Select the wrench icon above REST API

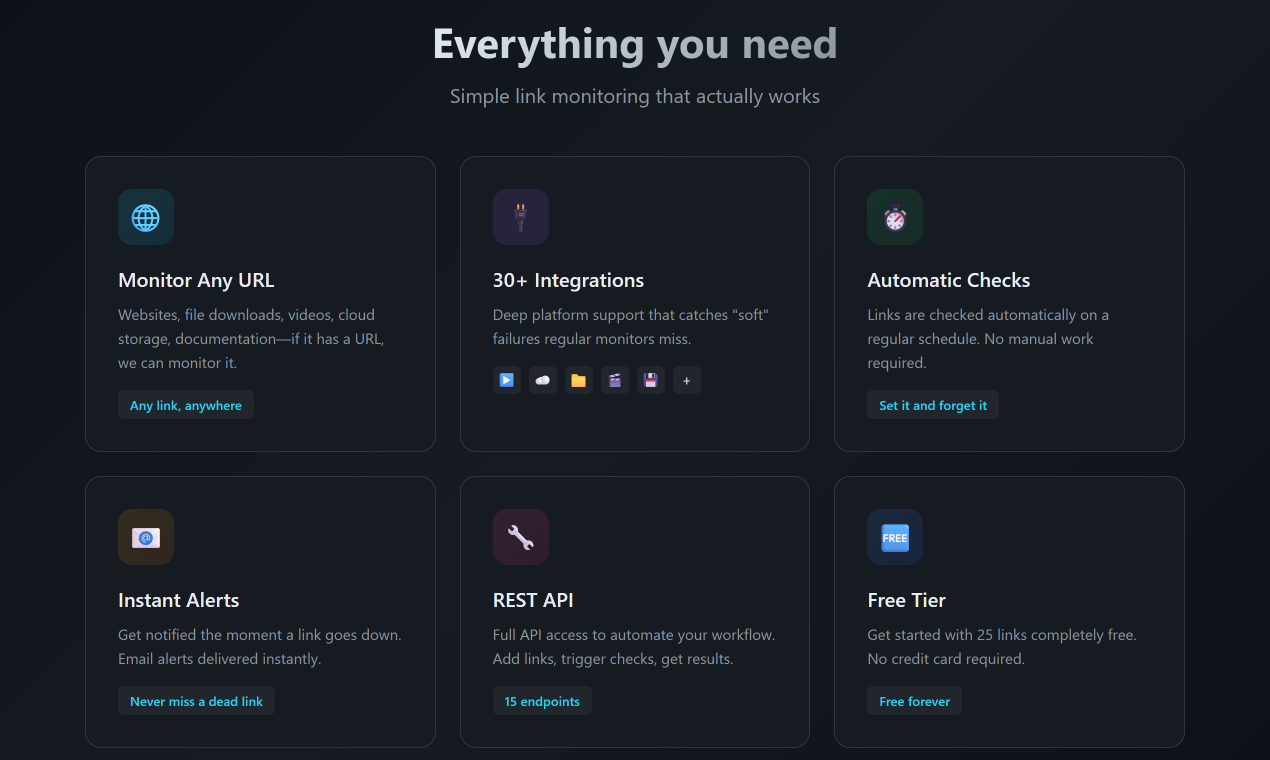pos(521,537)
